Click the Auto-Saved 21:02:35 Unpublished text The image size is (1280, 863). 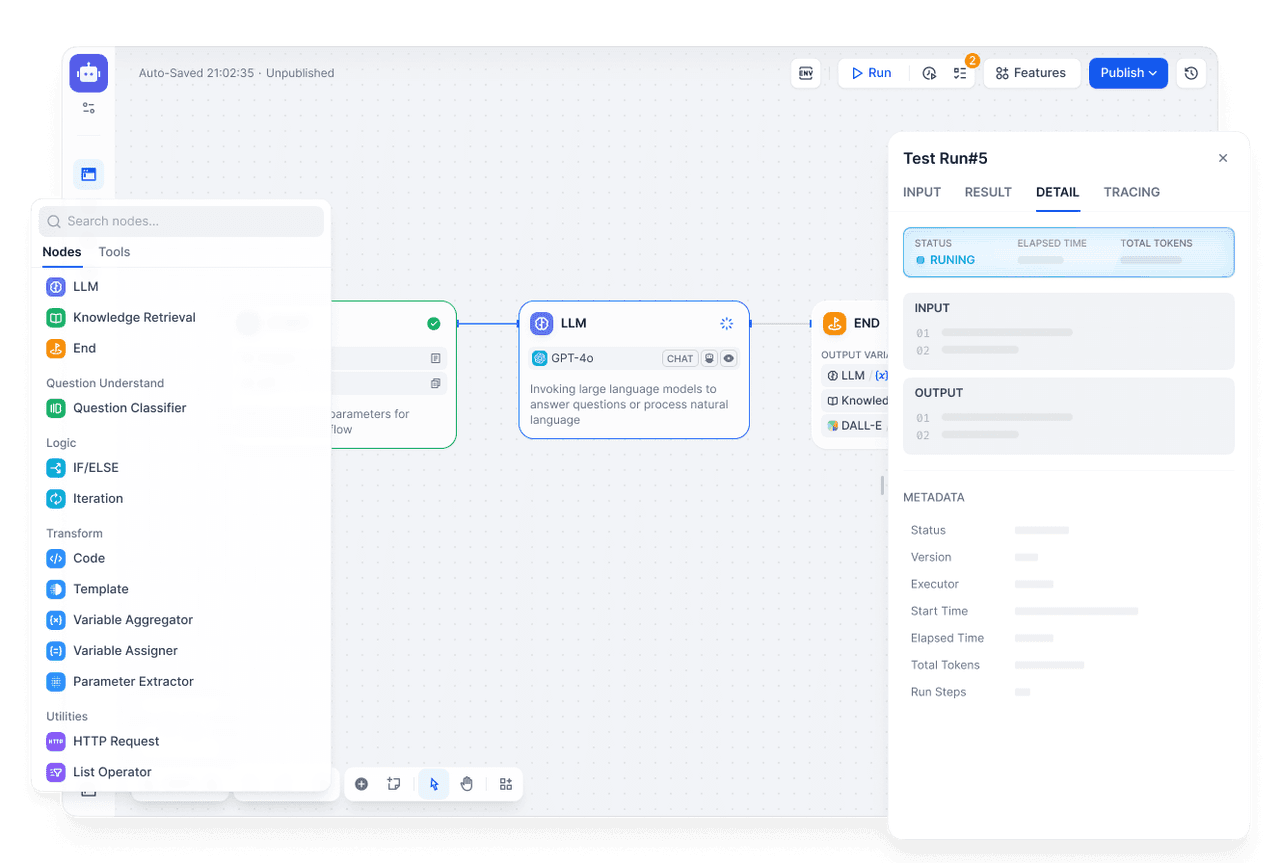pos(236,73)
